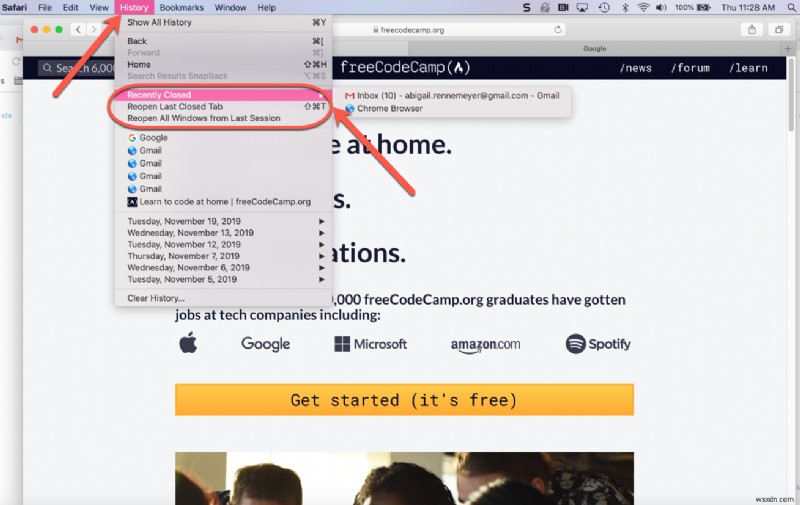
Task: Expand Tuesday, November 5, 2019 history
Action: [x=223, y=280]
